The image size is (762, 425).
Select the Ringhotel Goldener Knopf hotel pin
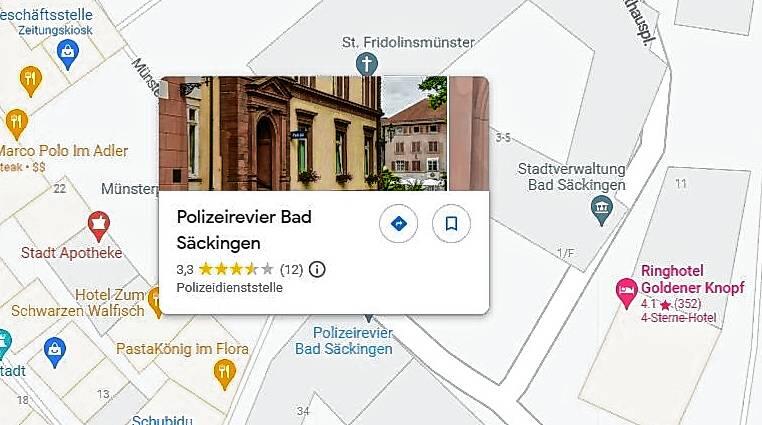pos(626,293)
